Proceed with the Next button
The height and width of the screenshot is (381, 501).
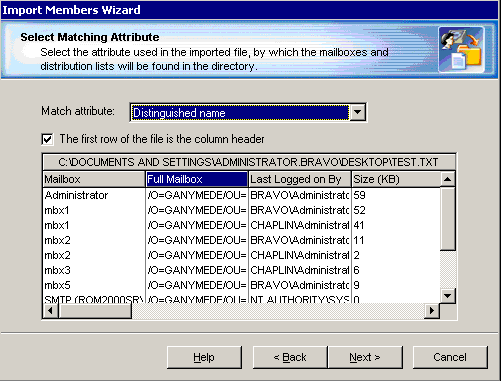[365, 357]
